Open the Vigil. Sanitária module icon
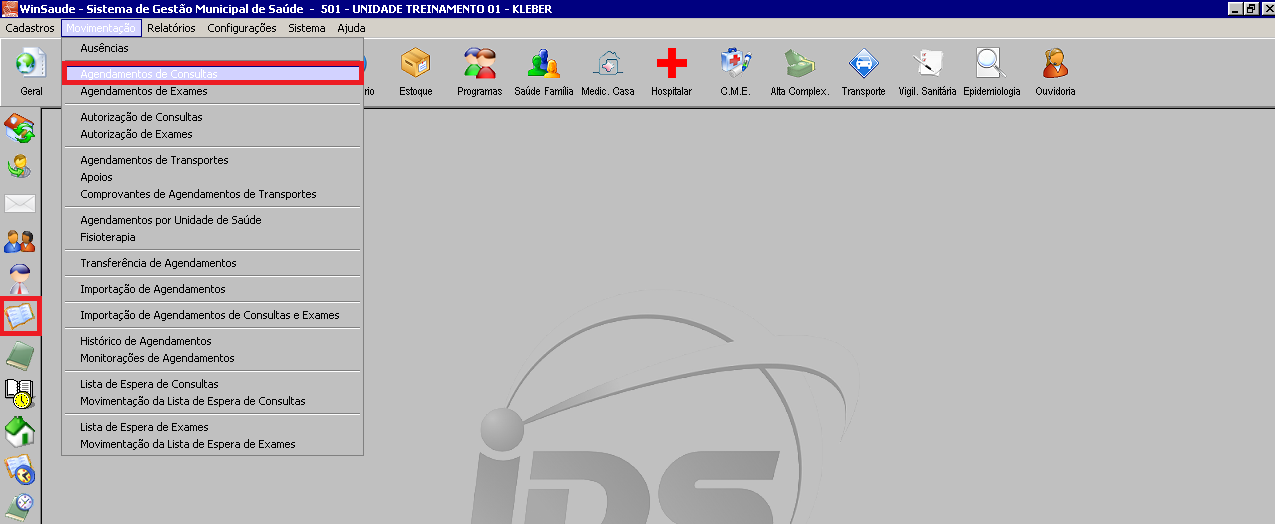Screen dimensions: 1277x525 coord(927,64)
